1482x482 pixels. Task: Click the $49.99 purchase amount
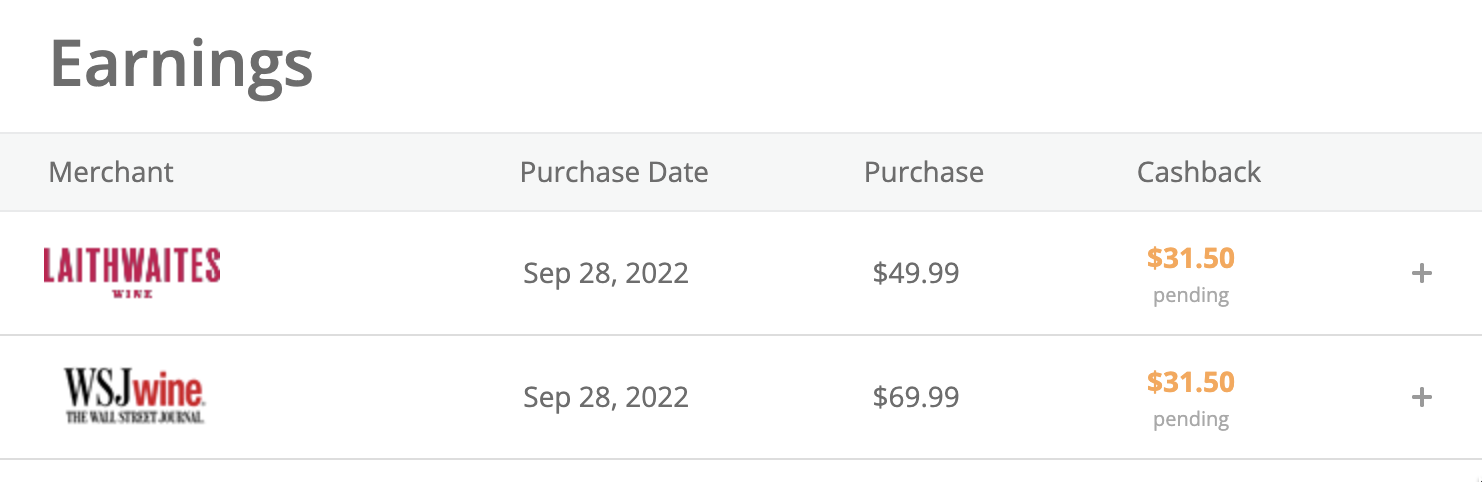point(916,273)
